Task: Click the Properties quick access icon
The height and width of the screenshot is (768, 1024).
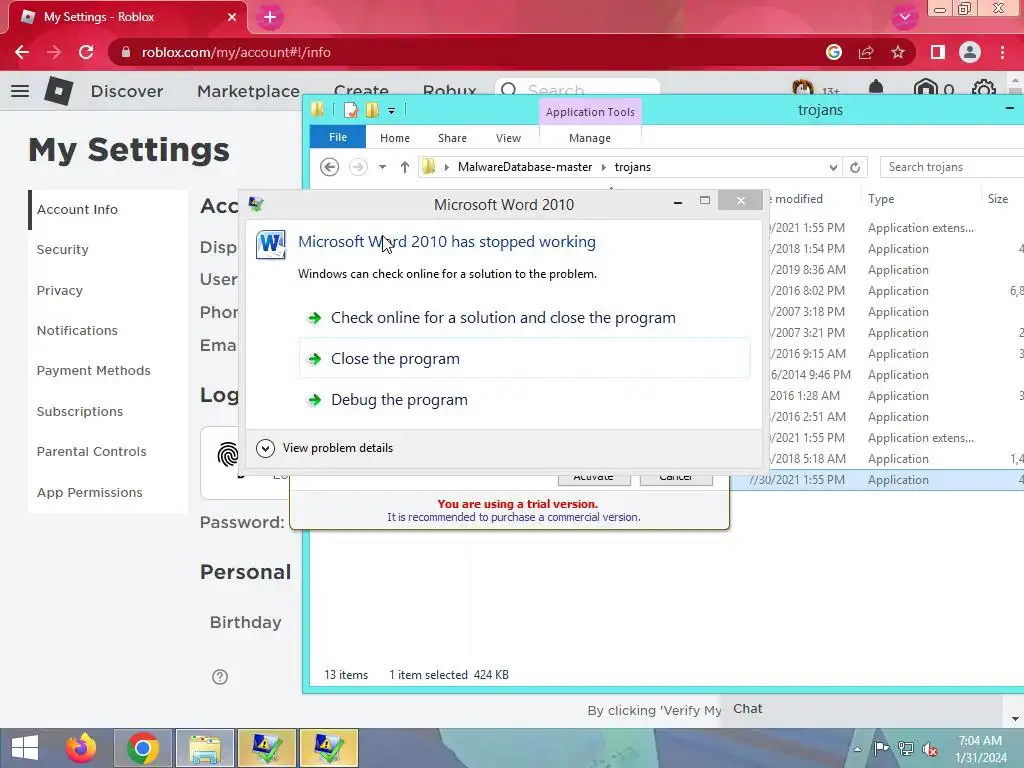Action: (351, 110)
